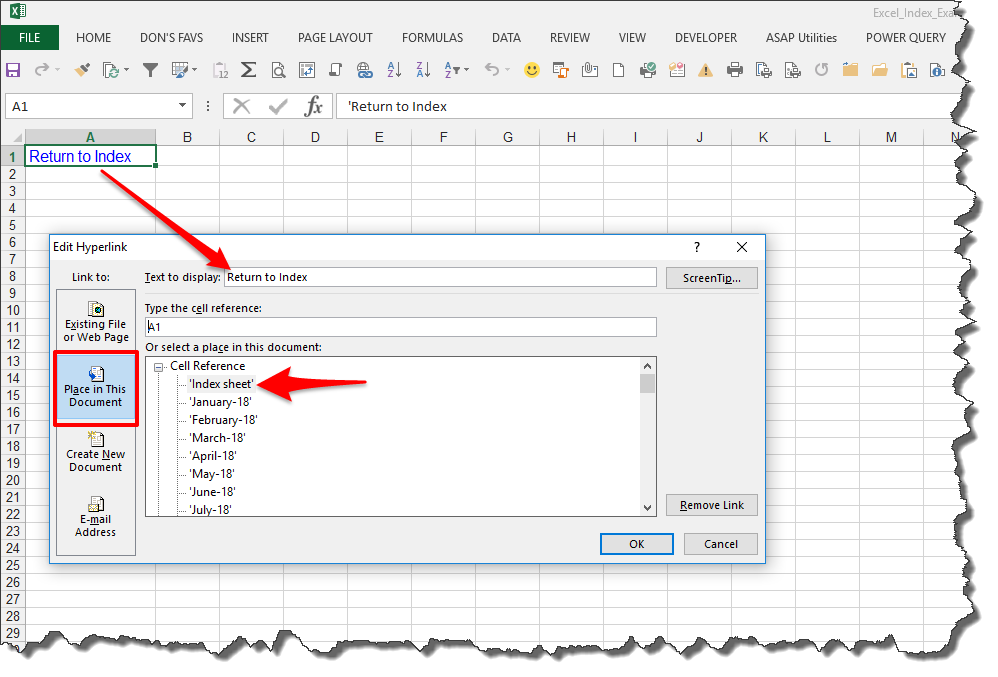Sort Z to A using the toolbar icon
The width and height of the screenshot is (998, 677).
click(x=421, y=70)
